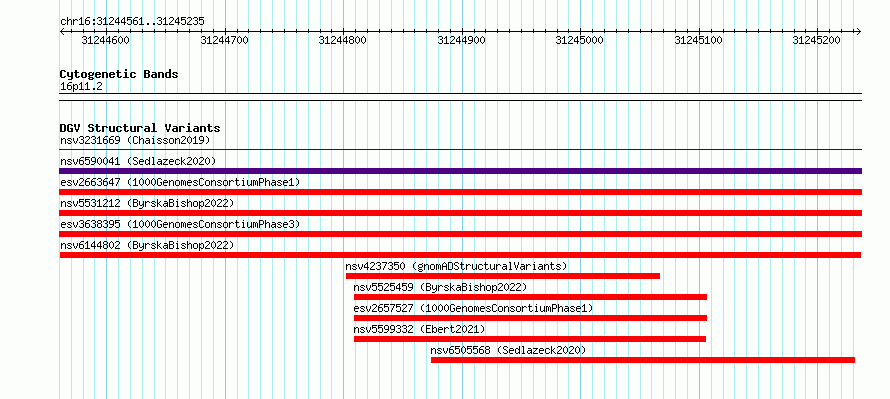
Task: Click the 31244800 ruler position label
Action: click(343, 40)
